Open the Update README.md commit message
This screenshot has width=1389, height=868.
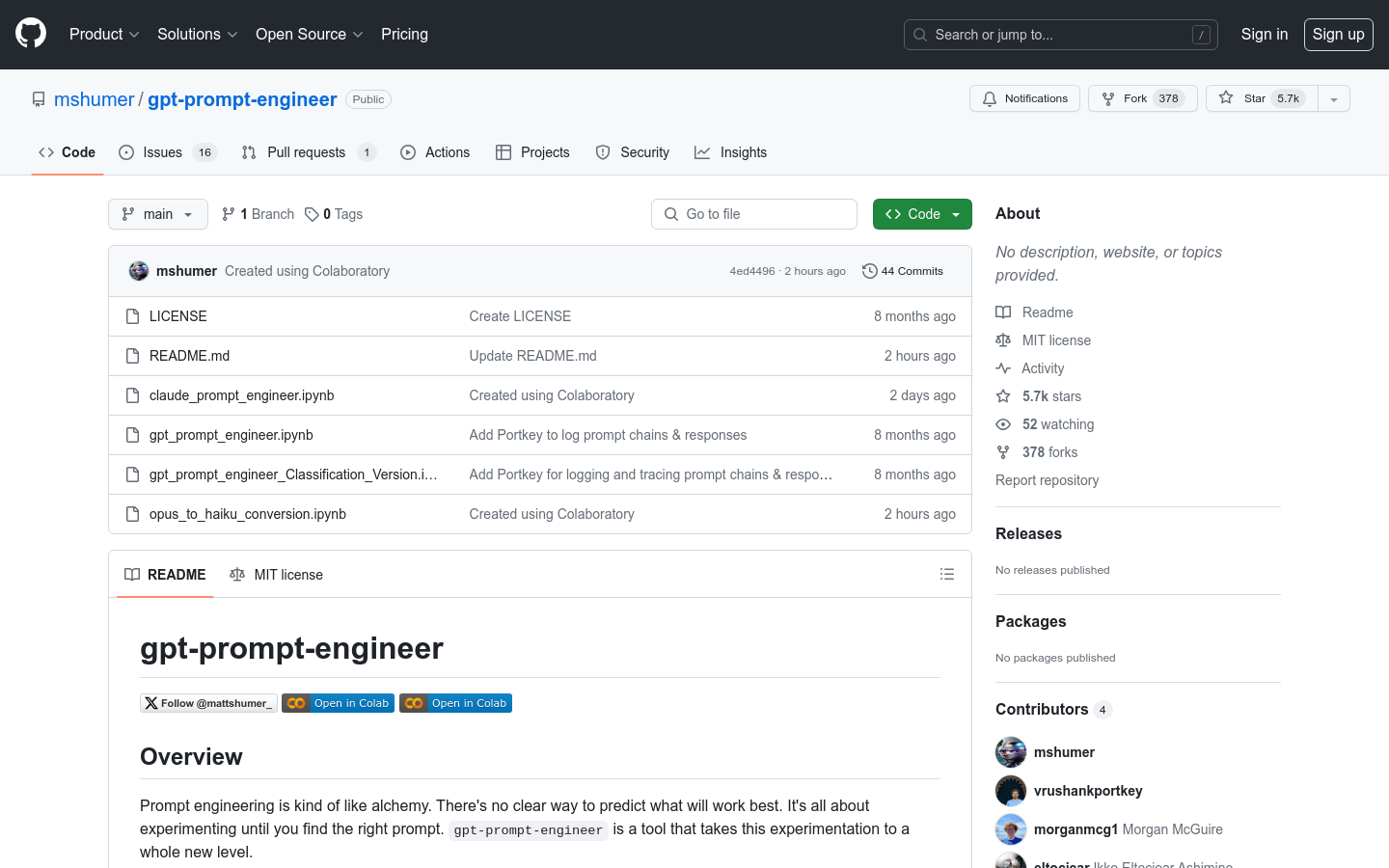(532, 356)
